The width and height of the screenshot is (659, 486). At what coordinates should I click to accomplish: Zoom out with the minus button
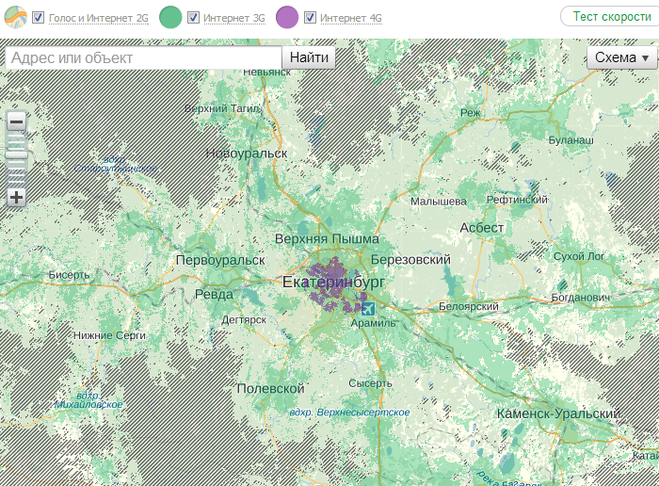16,122
